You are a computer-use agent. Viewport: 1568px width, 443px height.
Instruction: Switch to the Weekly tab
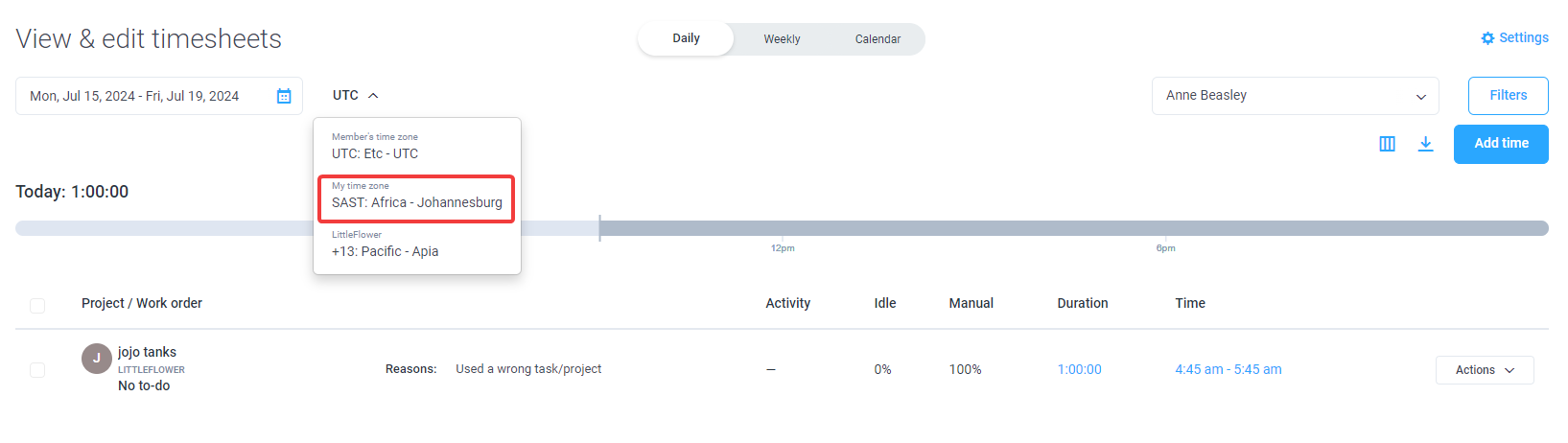(x=782, y=39)
